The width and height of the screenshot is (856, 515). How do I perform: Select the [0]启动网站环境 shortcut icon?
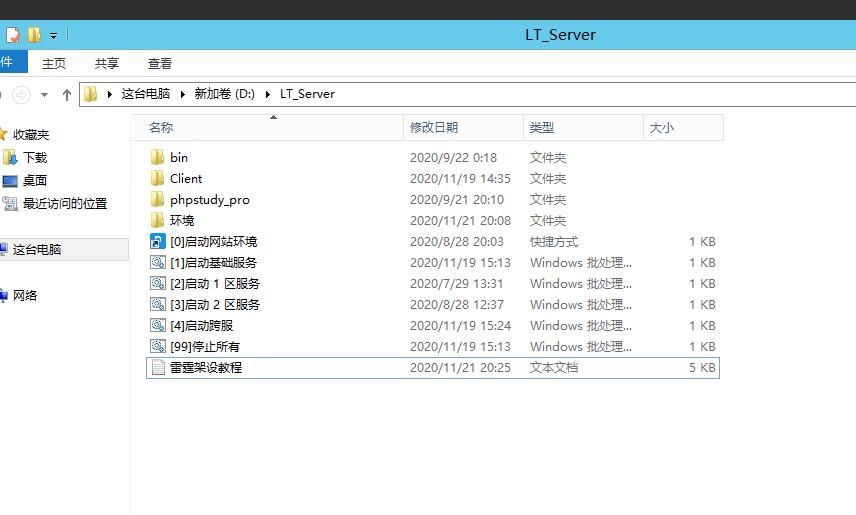[x=157, y=241]
